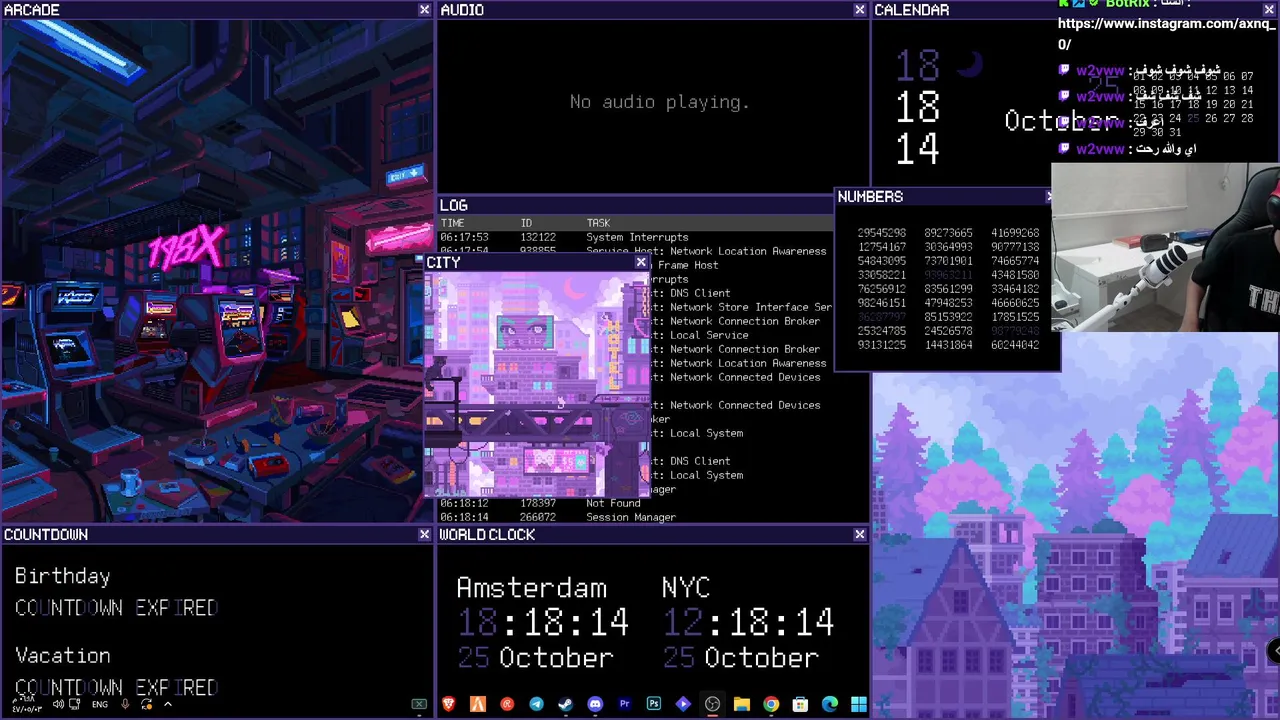The image size is (1280, 720).
Task: Open the purple triangle app in taskbar
Action: click(683, 704)
